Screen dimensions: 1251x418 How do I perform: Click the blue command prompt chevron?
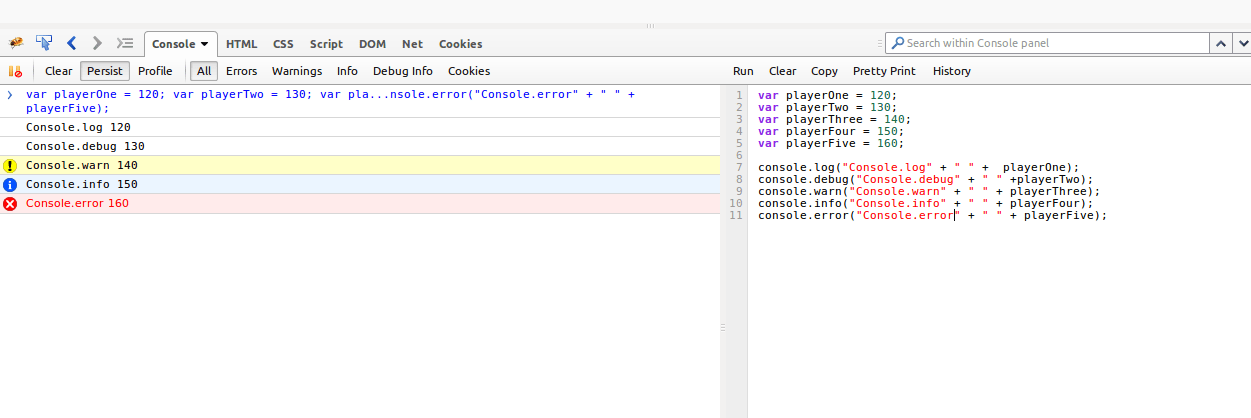9,95
